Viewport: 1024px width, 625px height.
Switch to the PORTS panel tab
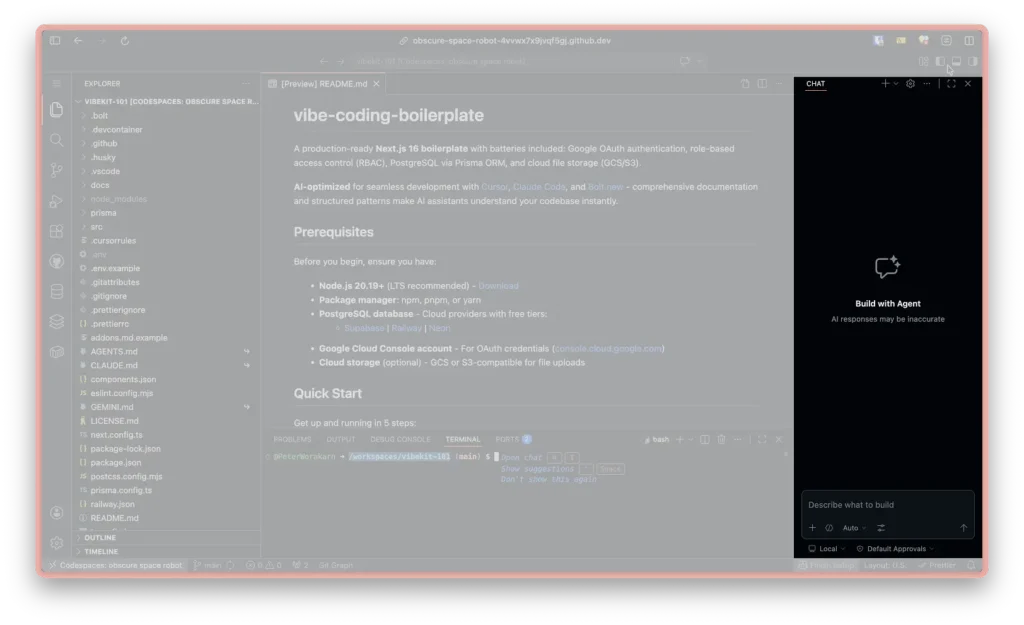(513, 440)
